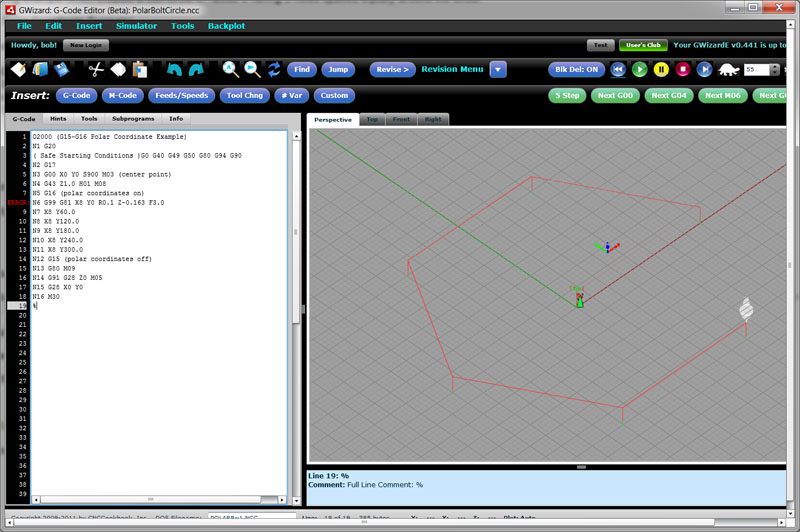Open the User's Club link

(641, 45)
